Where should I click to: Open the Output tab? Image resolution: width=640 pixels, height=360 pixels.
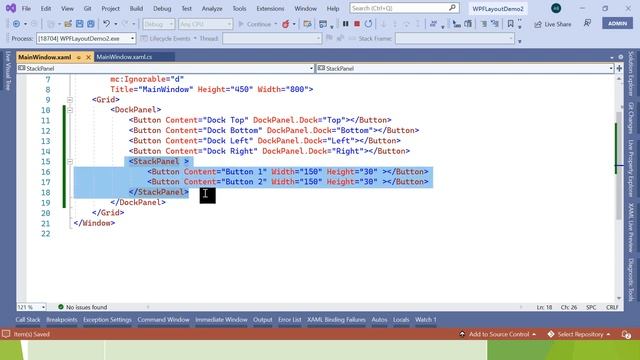pyautogui.click(x=262, y=320)
